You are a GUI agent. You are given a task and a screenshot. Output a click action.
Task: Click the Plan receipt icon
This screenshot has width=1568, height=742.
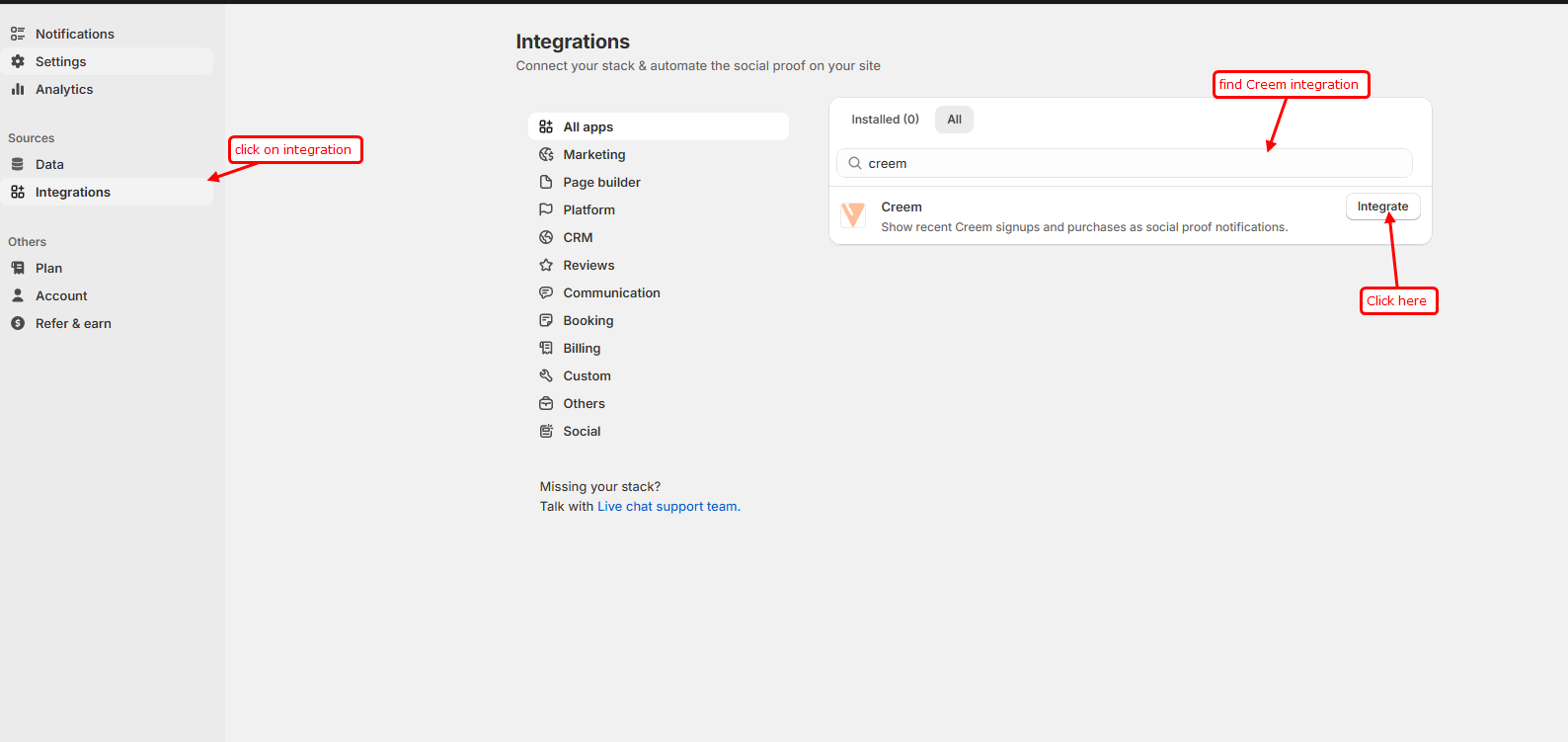tap(18, 268)
